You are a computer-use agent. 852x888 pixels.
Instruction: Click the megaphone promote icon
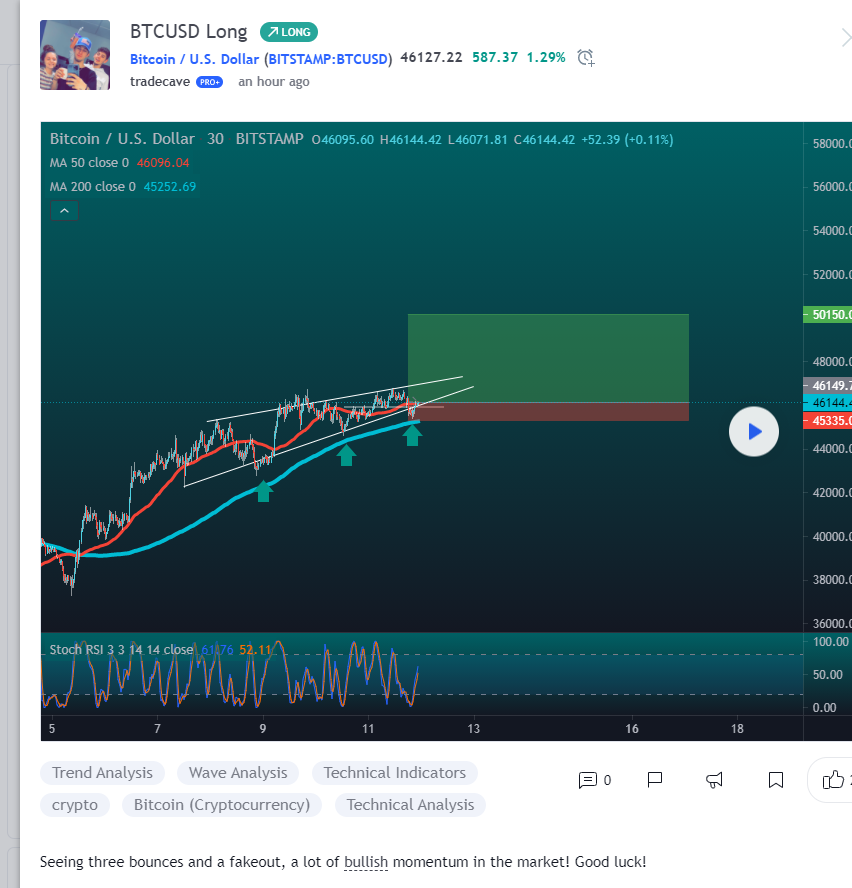[715, 780]
